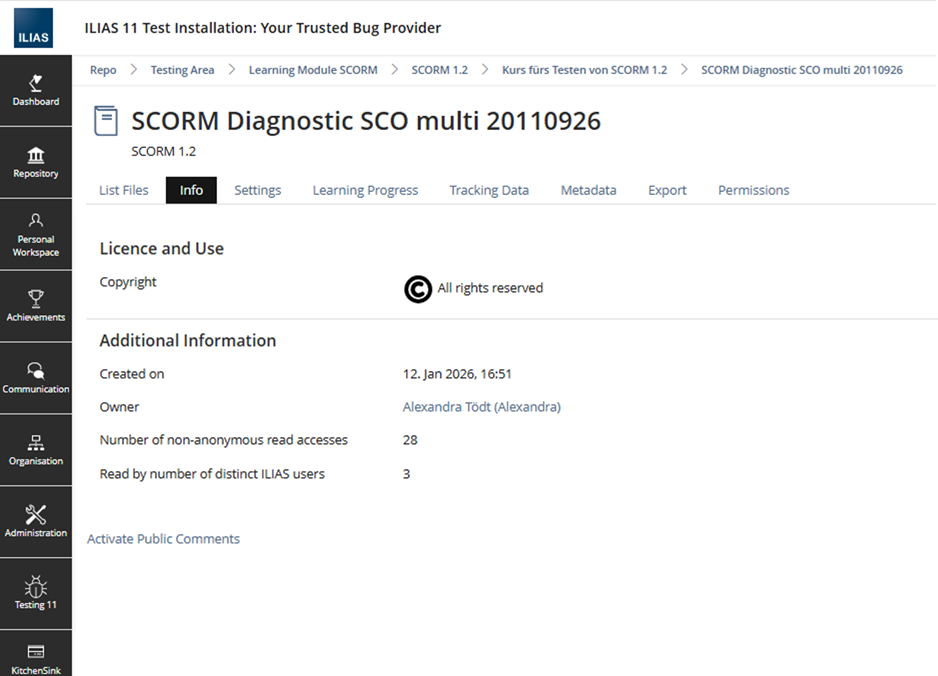
Task: Click Activate Public Comments link
Action: [x=163, y=539]
